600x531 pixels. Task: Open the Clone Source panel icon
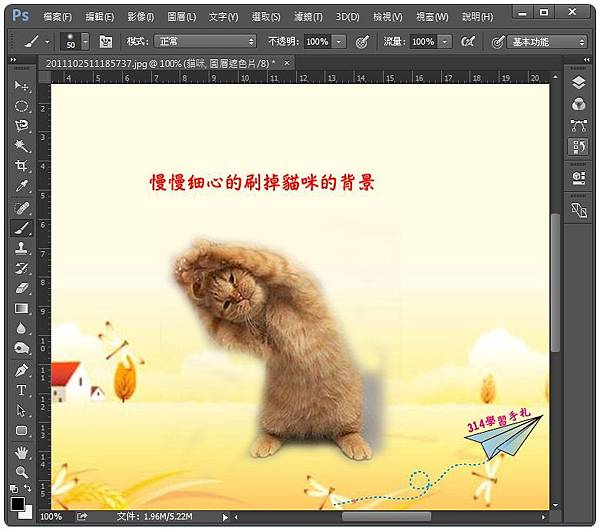[579, 210]
